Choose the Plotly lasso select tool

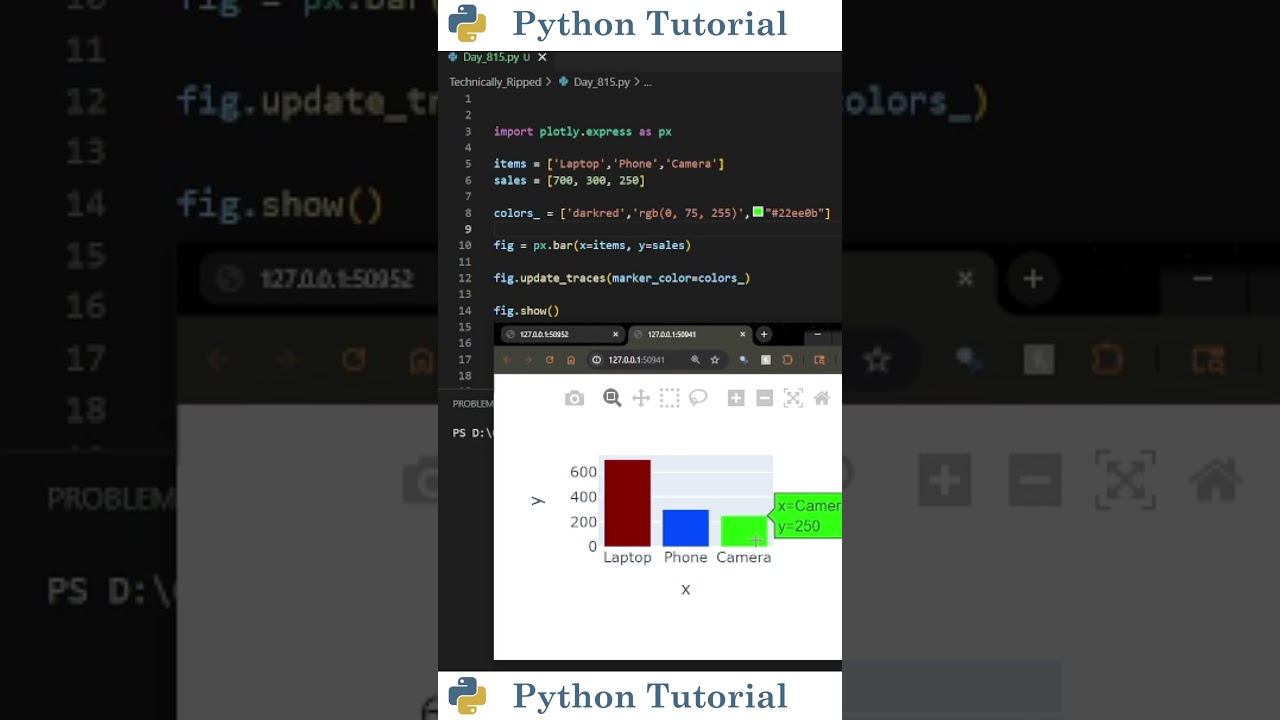coord(698,398)
